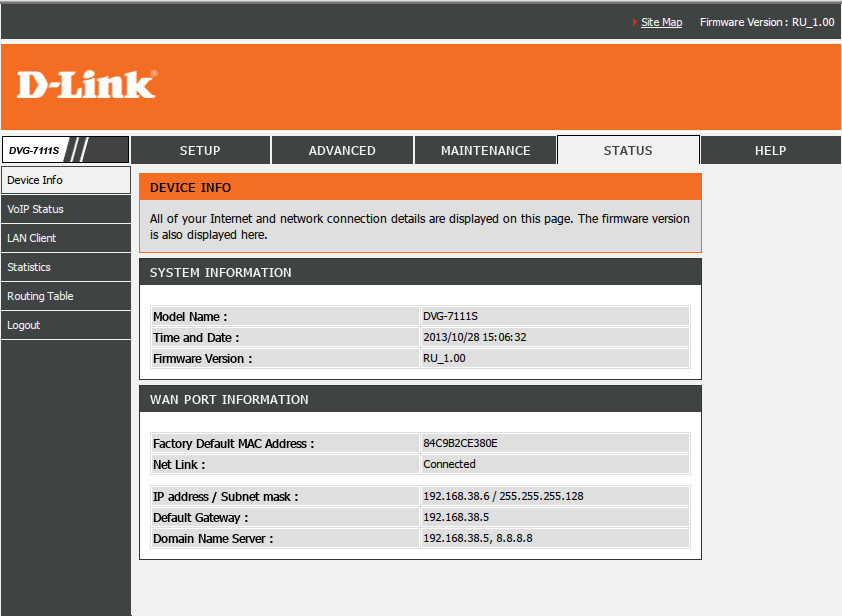Select 192.168.38.6 / 255.255.255.128 value
Image resolution: width=842 pixels, height=616 pixels.
(x=503, y=496)
